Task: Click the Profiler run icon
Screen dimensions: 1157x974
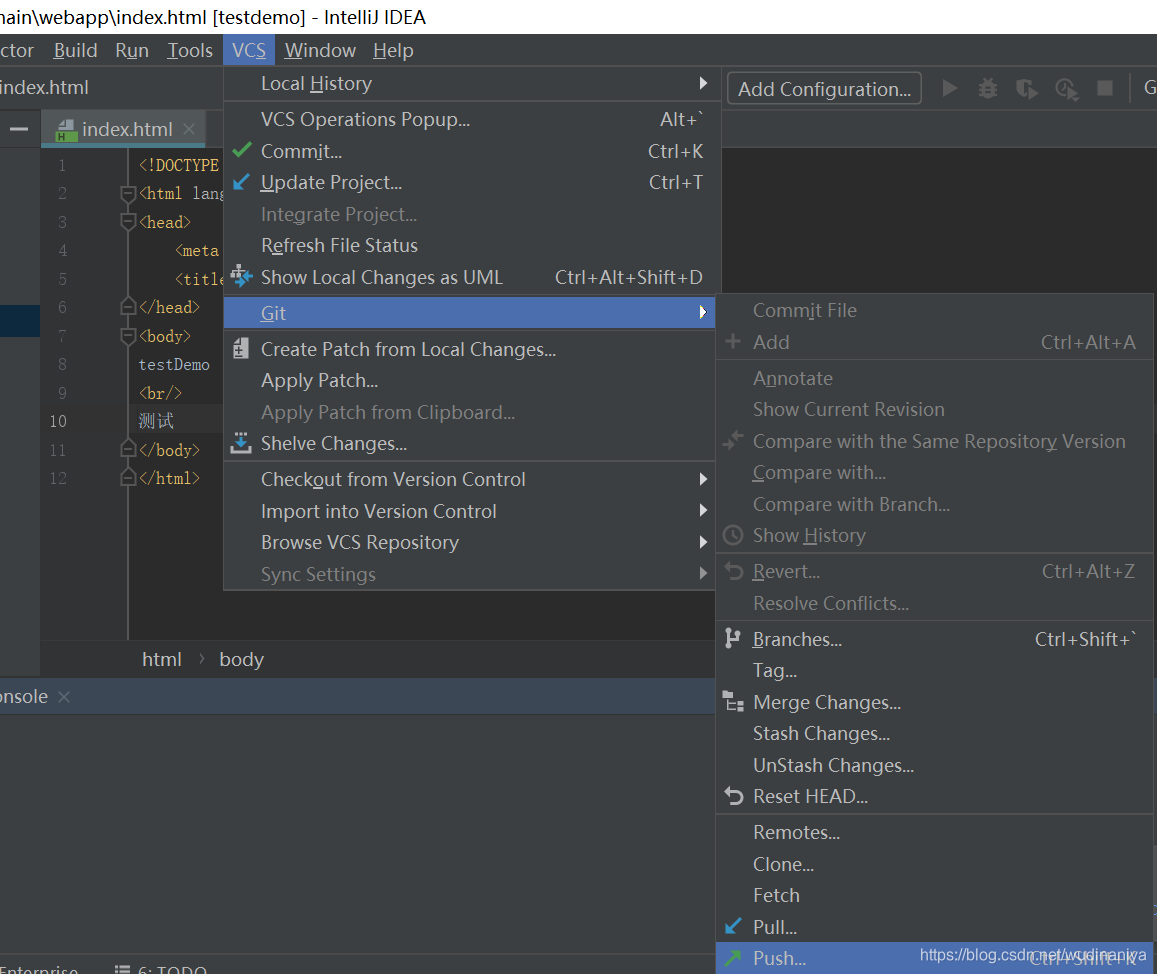Action: click(1066, 89)
